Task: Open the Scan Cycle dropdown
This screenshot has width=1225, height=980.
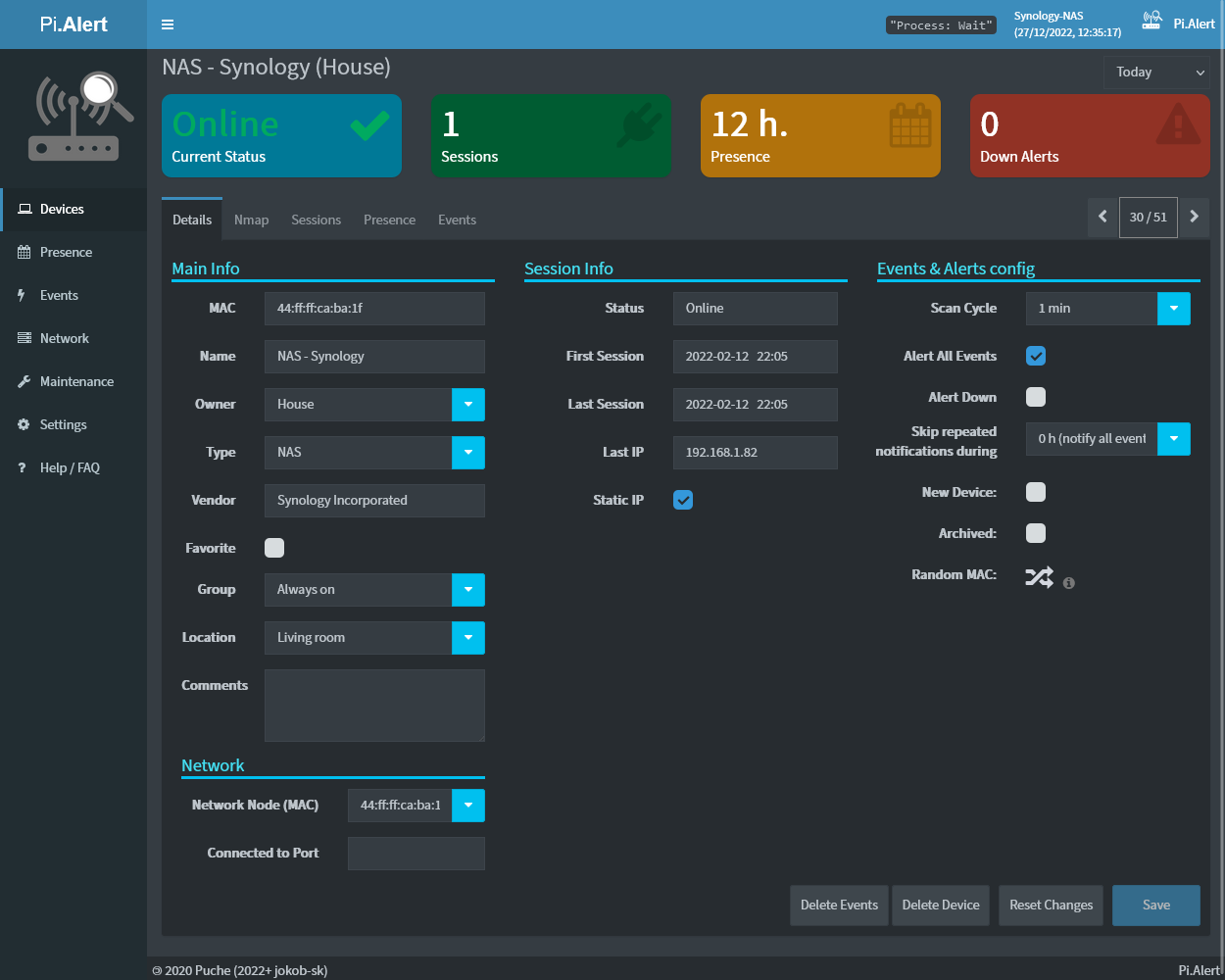Action: coord(1173,309)
